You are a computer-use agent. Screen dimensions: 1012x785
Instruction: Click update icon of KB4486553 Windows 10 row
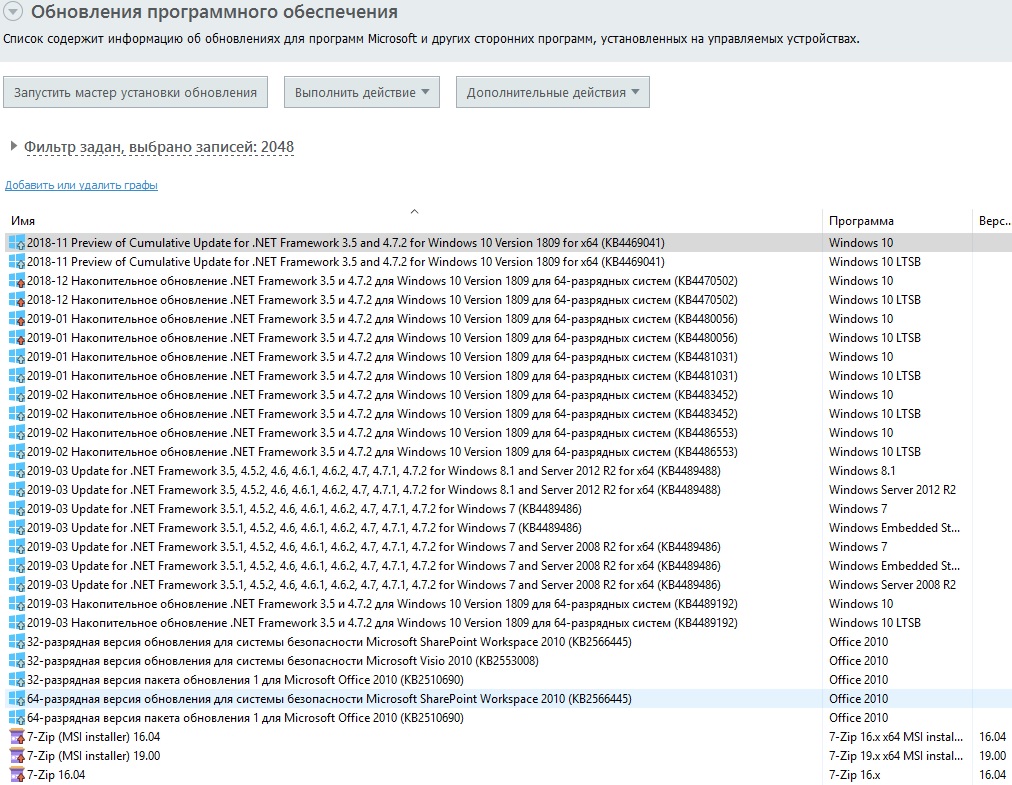(17, 433)
